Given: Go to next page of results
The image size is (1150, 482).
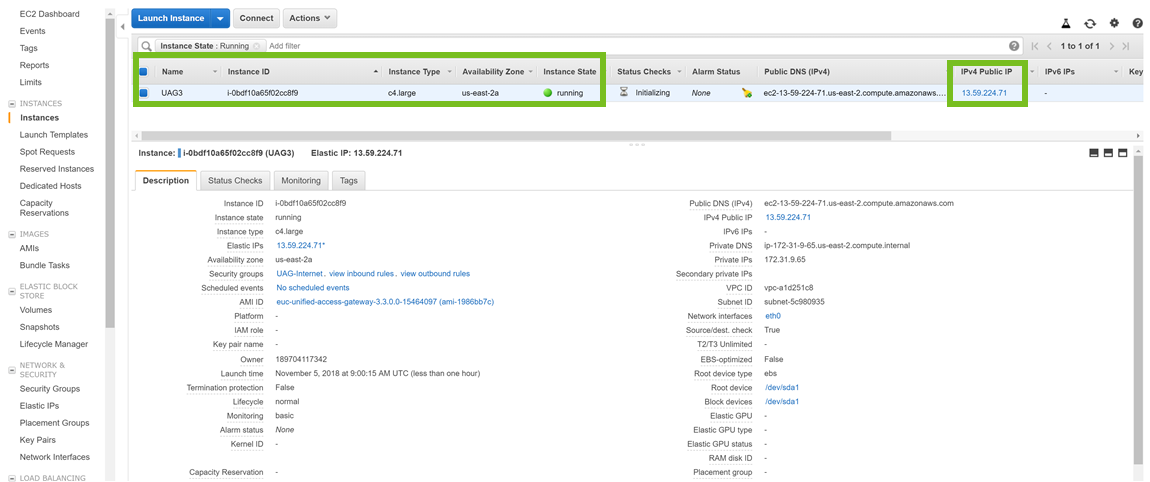Looking at the screenshot, I should tap(1112, 45).
